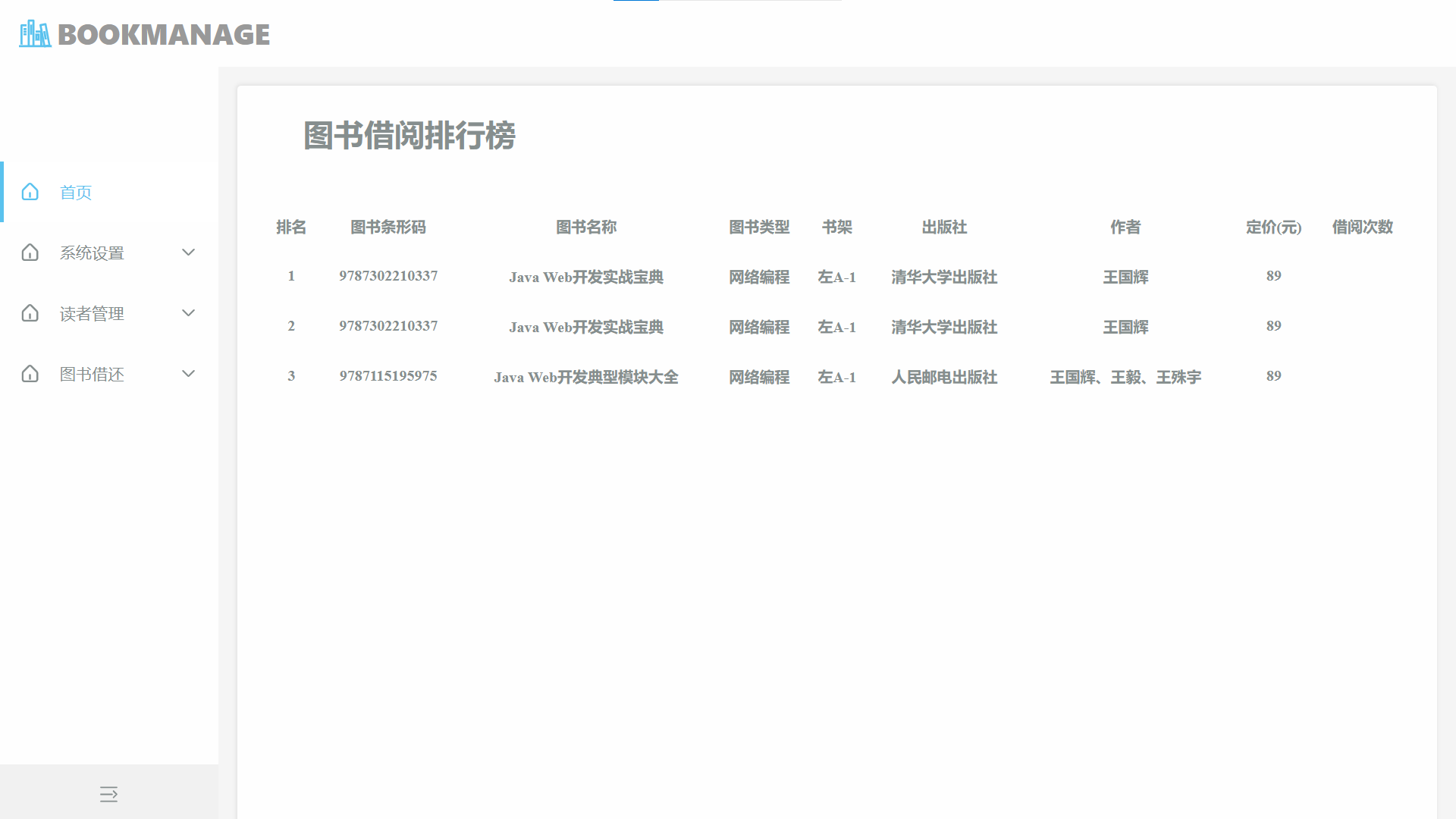Select publisher 人民邮电出版社 in row 3
1456x819 pixels.
click(x=944, y=377)
